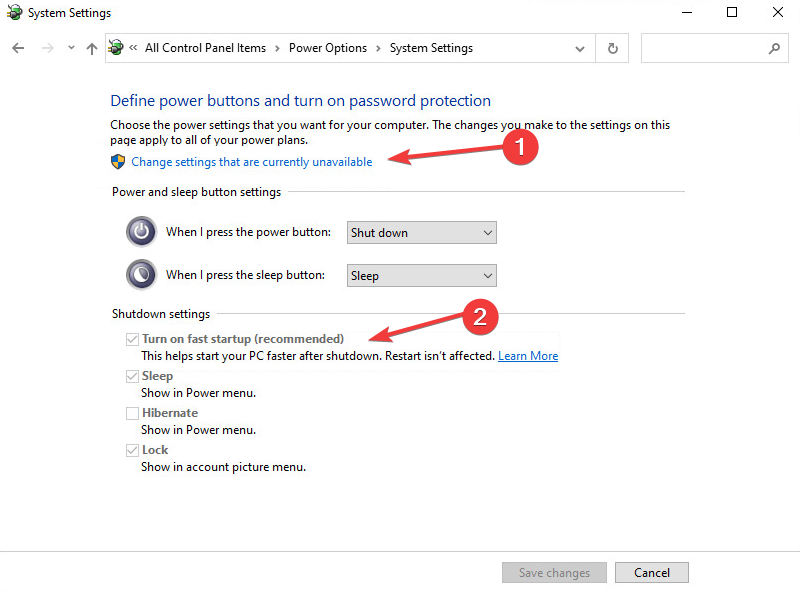Click the UAC shield icon
The width and height of the screenshot is (800, 592).
[x=118, y=162]
